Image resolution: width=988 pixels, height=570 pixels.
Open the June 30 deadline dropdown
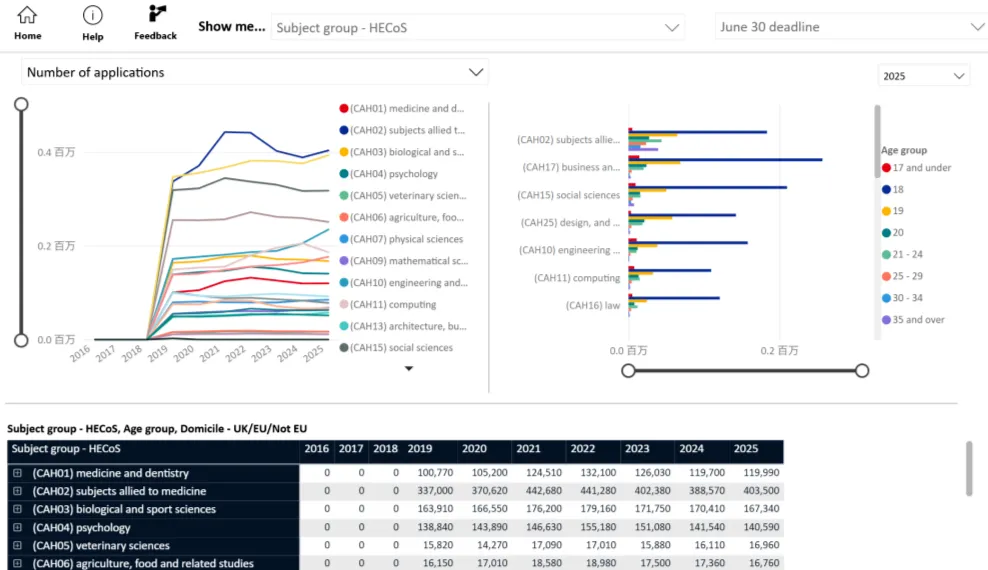click(x=850, y=27)
